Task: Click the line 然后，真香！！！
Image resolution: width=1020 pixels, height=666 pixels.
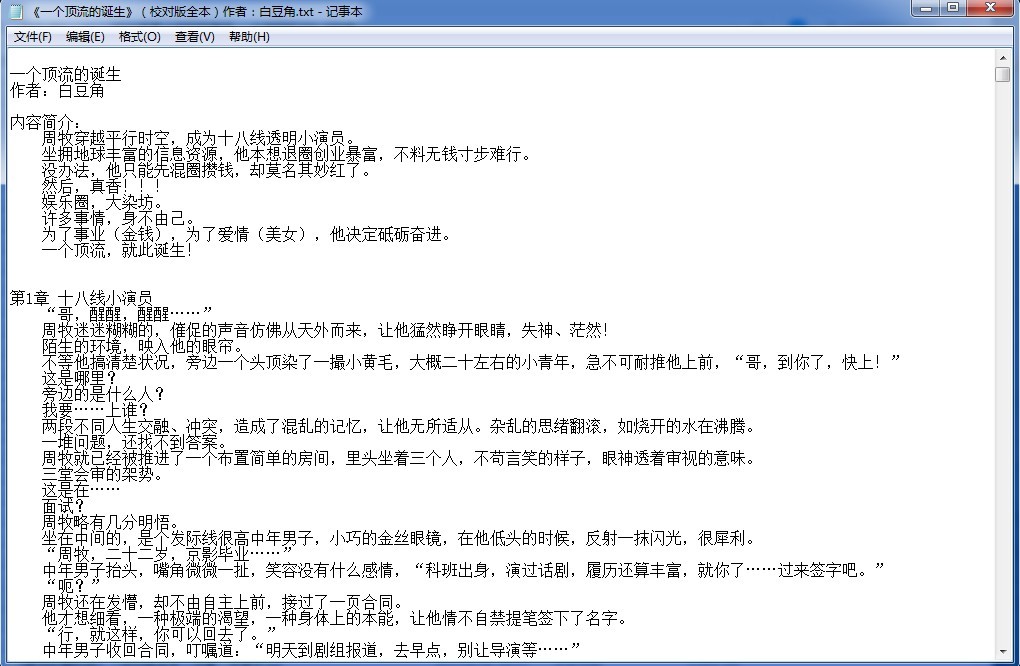Action: 102,186
